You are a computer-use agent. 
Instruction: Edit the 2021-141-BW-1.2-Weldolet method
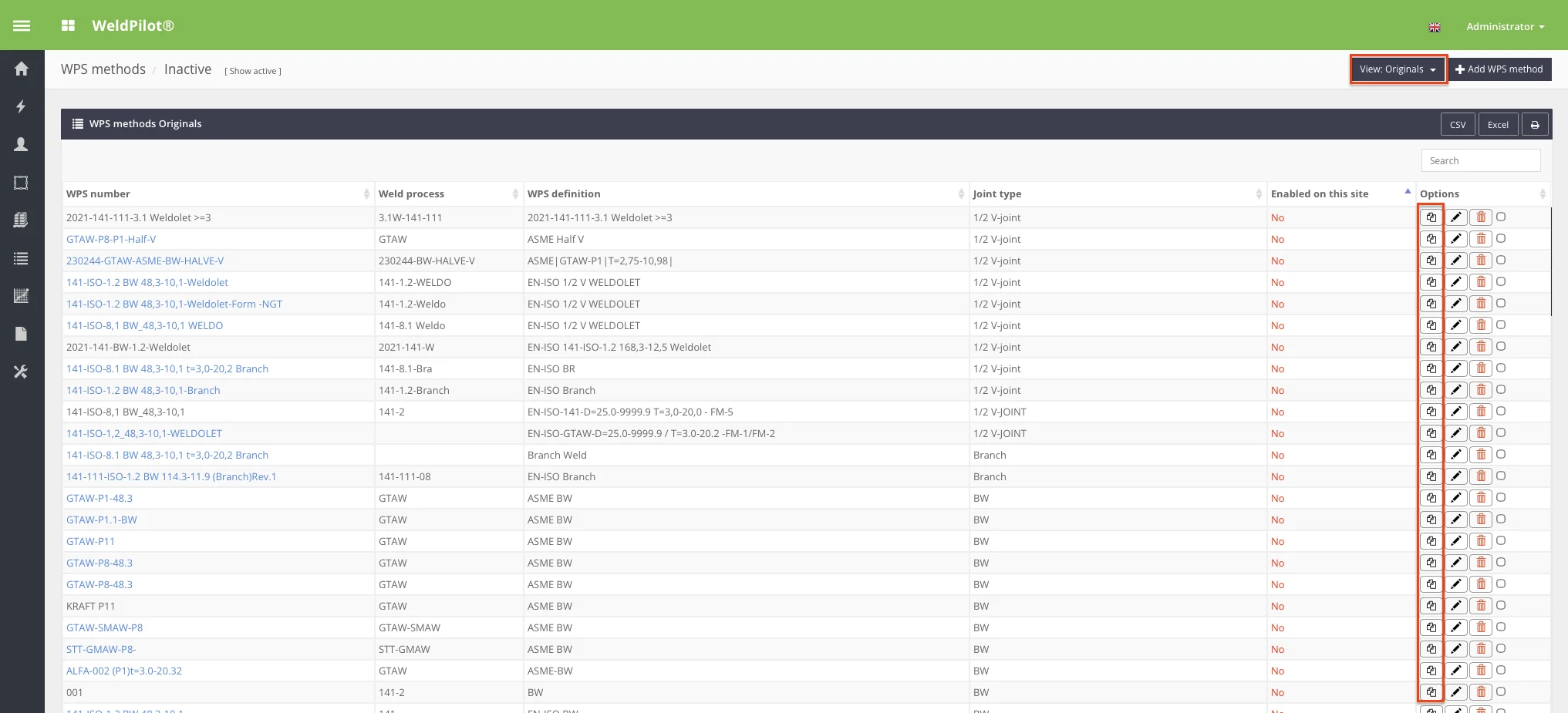point(1456,347)
